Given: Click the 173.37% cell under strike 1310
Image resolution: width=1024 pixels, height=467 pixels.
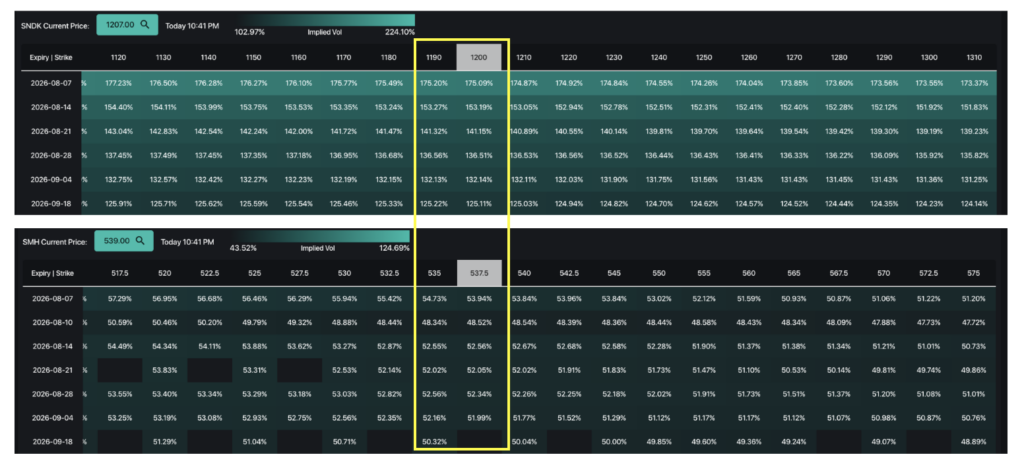Looking at the screenshot, I should pyautogui.click(x=974, y=83).
